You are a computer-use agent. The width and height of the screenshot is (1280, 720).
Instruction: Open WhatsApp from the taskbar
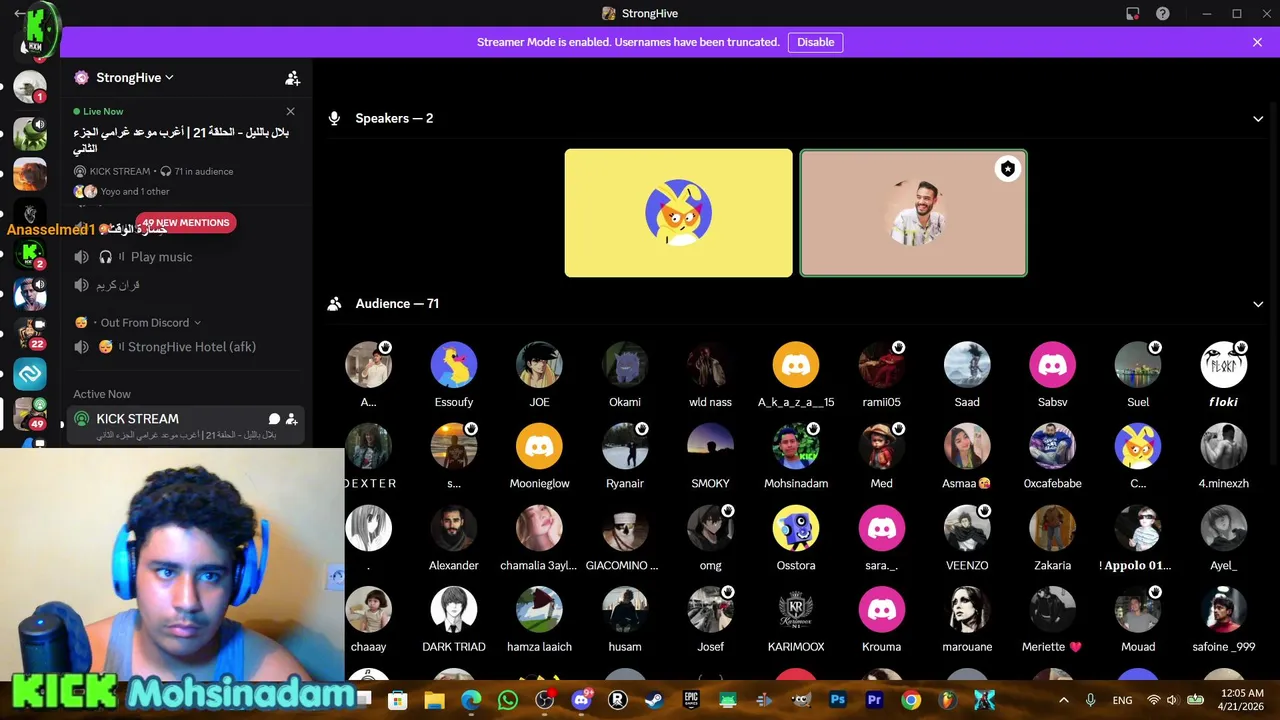(508, 700)
